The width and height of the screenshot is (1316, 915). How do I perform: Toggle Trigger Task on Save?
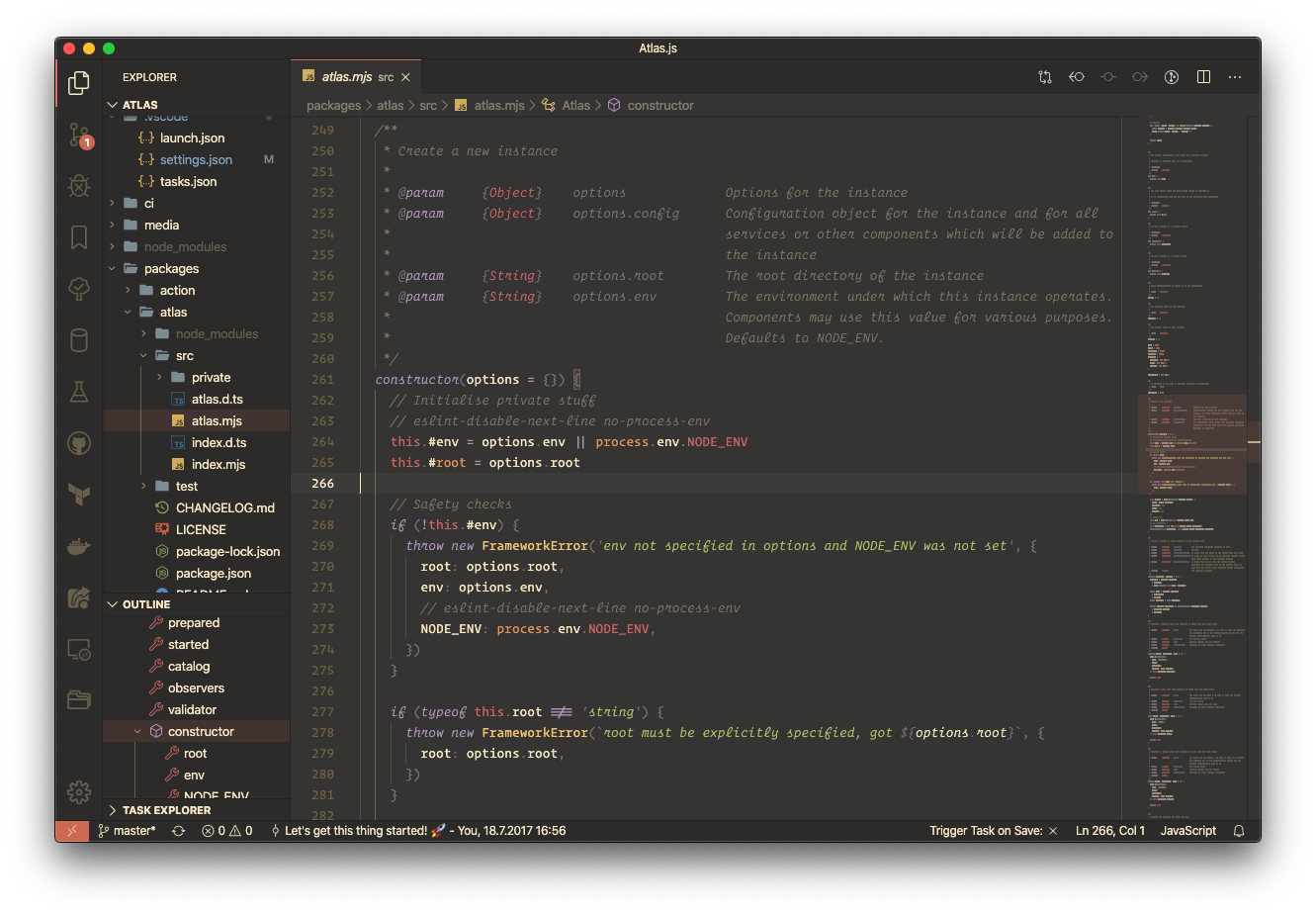[994, 831]
